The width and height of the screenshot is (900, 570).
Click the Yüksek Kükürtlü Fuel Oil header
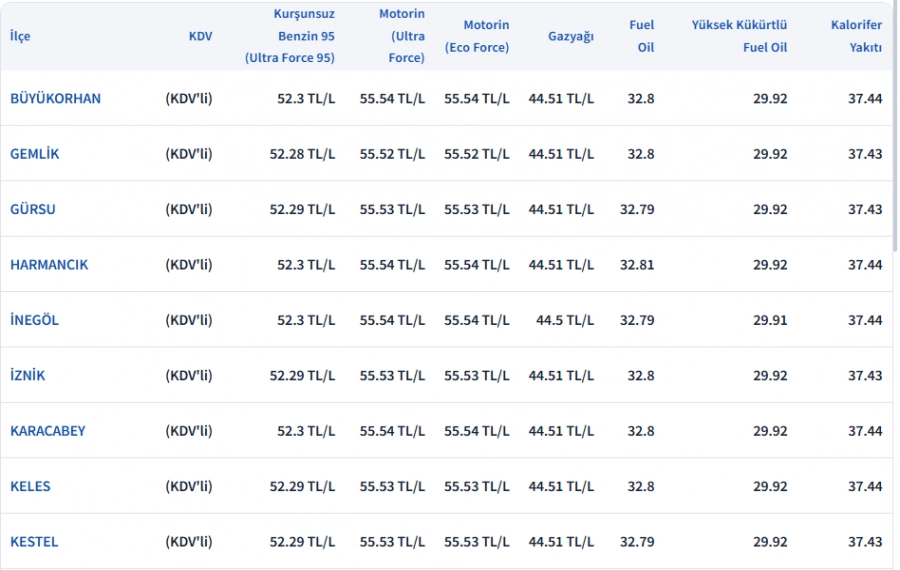pyautogui.click(x=740, y=36)
